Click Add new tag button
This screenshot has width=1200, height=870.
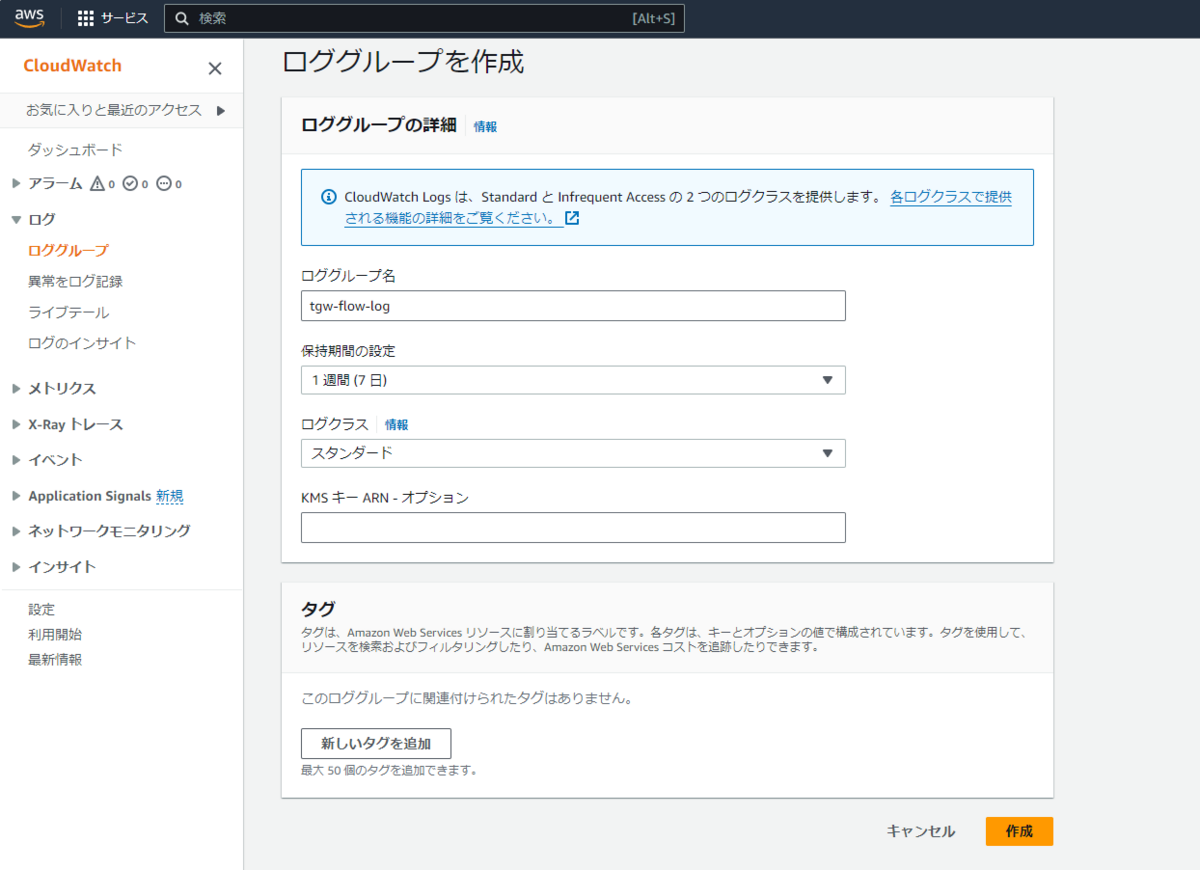coord(376,744)
